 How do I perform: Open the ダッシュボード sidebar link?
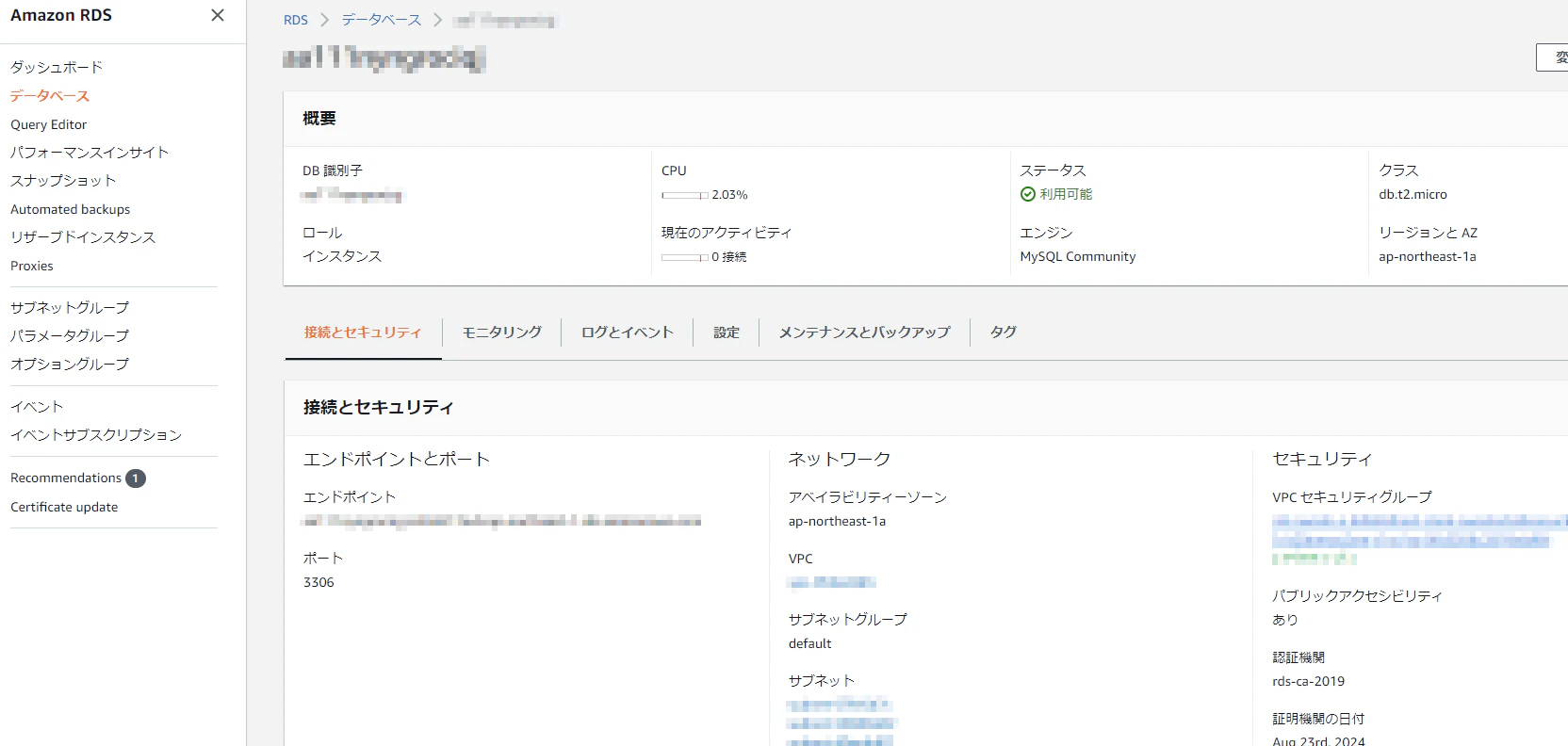click(x=56, y=67)
